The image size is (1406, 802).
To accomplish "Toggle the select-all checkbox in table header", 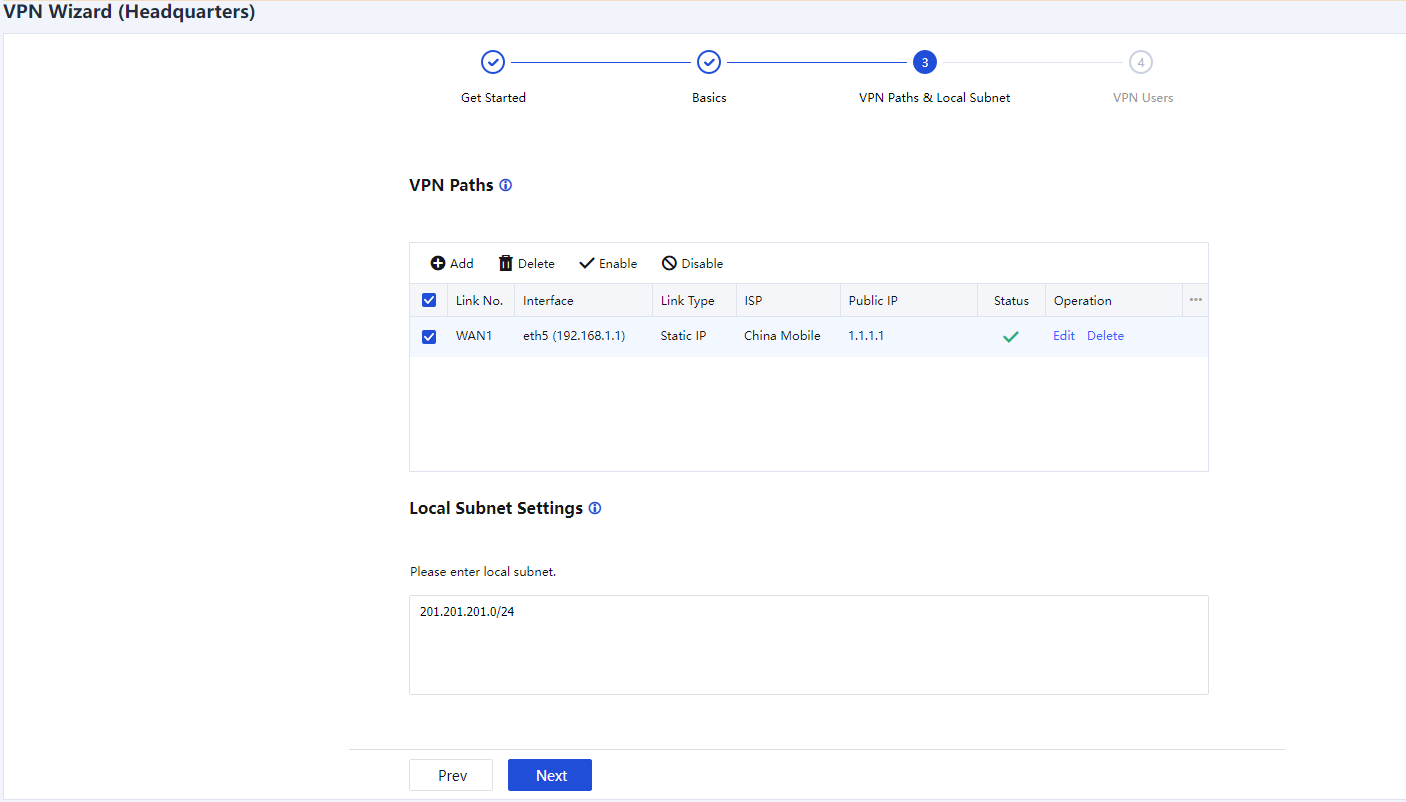I will [x=429, y=301].
